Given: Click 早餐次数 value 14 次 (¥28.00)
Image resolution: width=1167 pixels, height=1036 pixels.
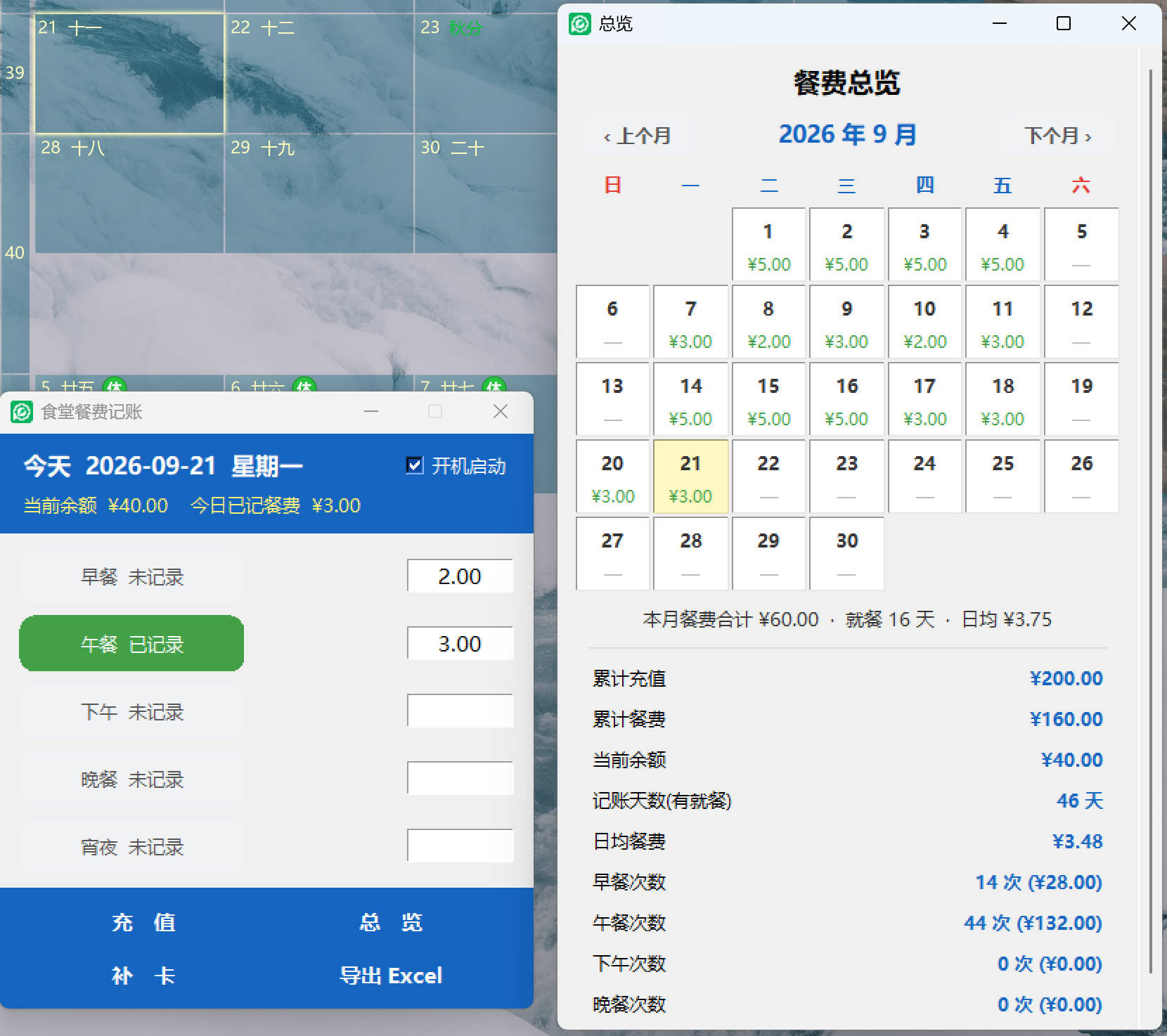Looking at the screenshot, I should click(x=1038, y=882).
